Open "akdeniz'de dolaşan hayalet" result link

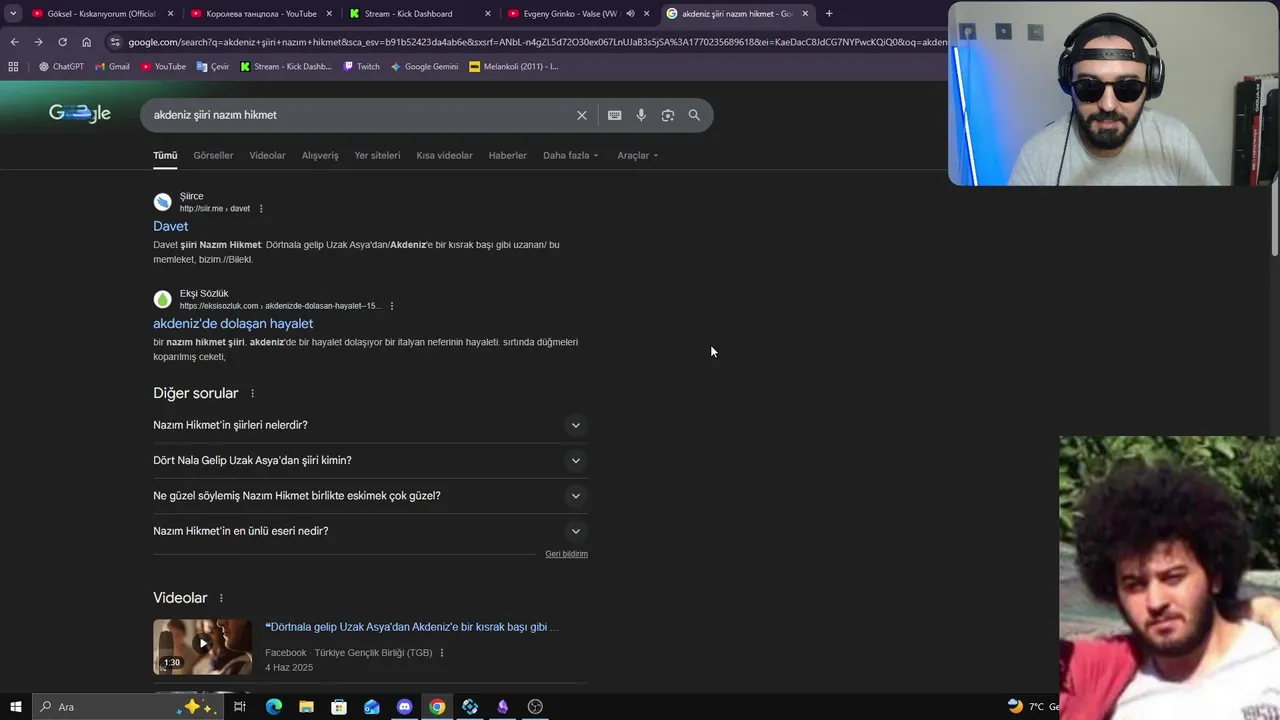click(x=233, y=324)
